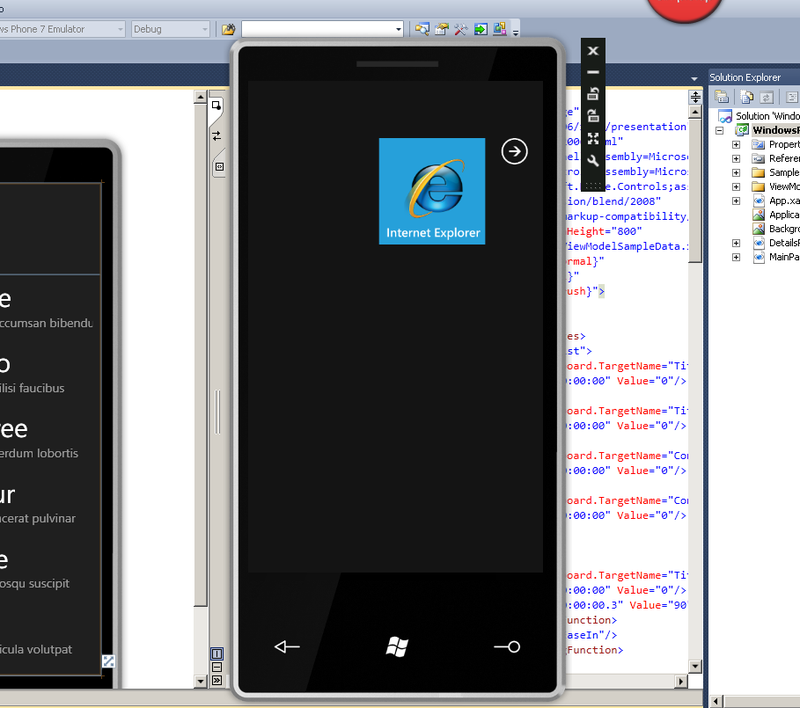The width and height of the screenshot is (800, 708).
Task: Open the document list dropdown arrow
Action: 694,79
